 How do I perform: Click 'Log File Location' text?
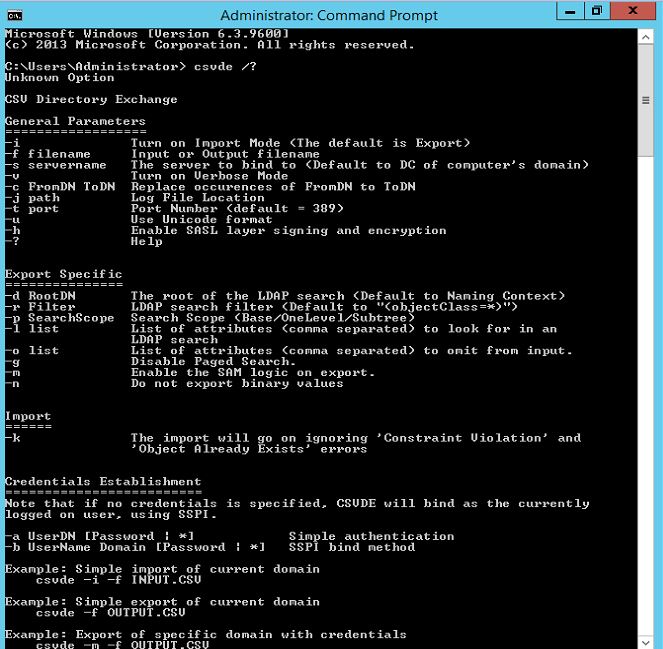(197, 198)
